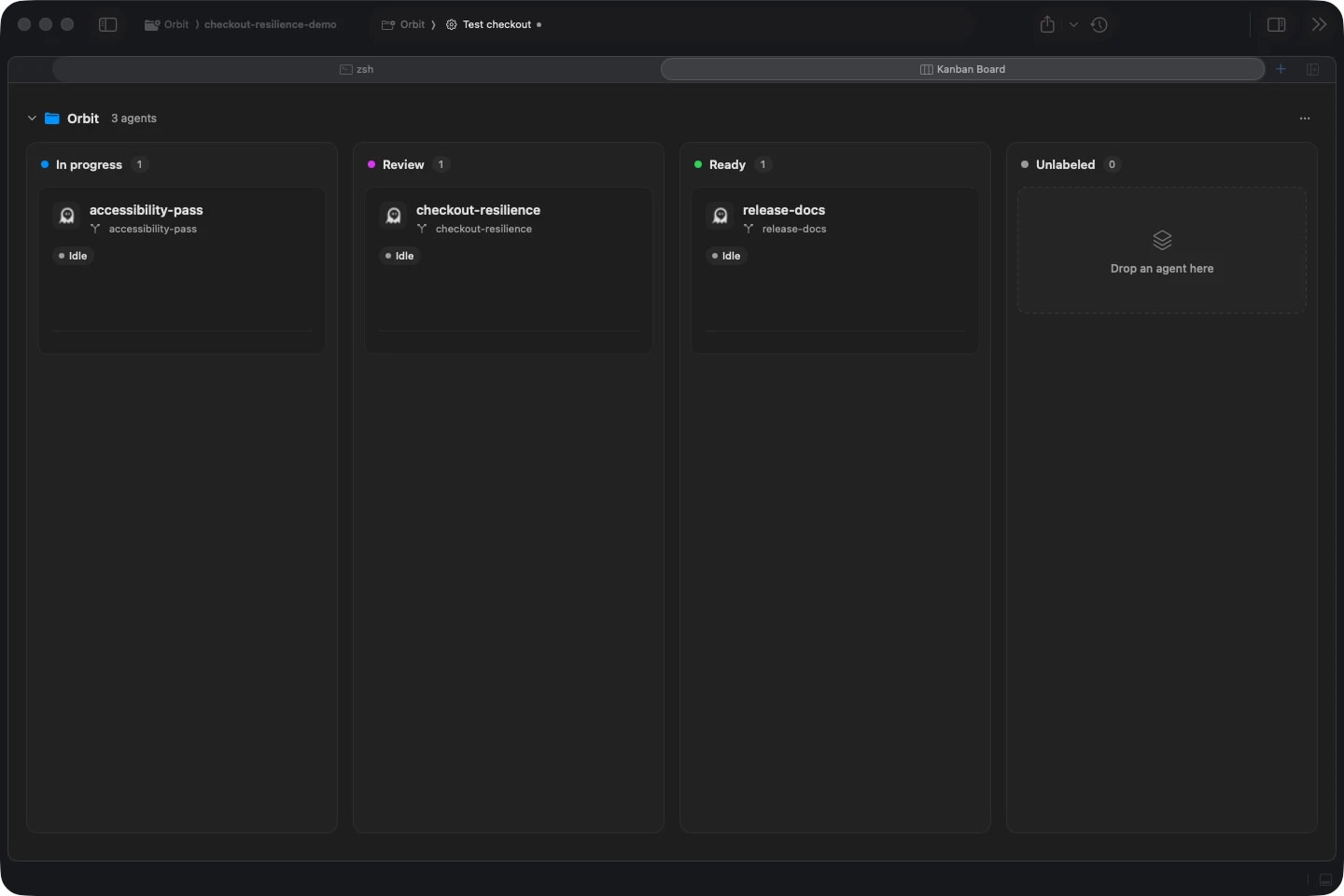Open the checkout-resilience agent card title
The image size is (1344, 896).
(x=478, y=210)
